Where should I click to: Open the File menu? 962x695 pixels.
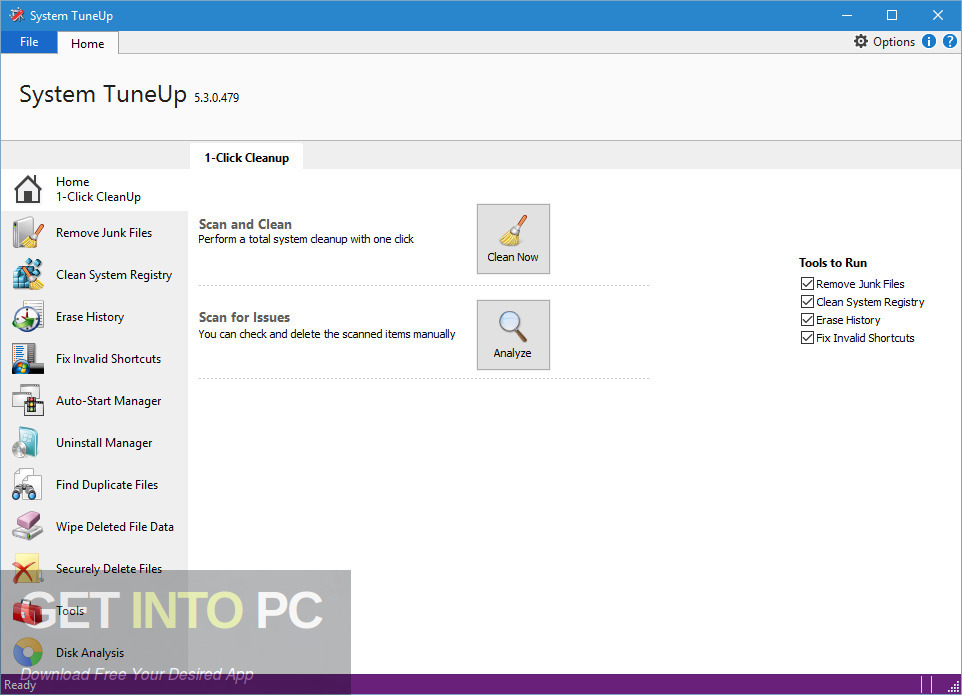pyautogui.click(x=29, y=42)
